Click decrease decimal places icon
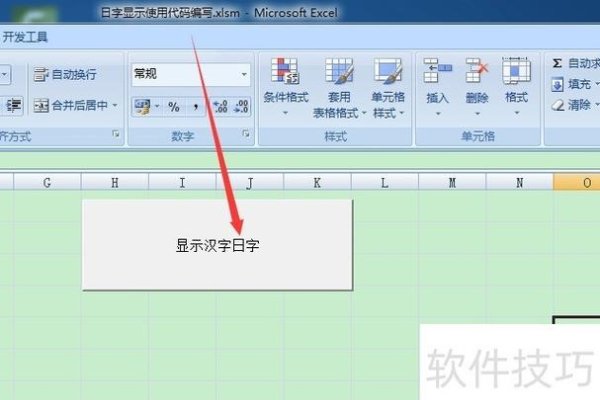 point(241,107)
